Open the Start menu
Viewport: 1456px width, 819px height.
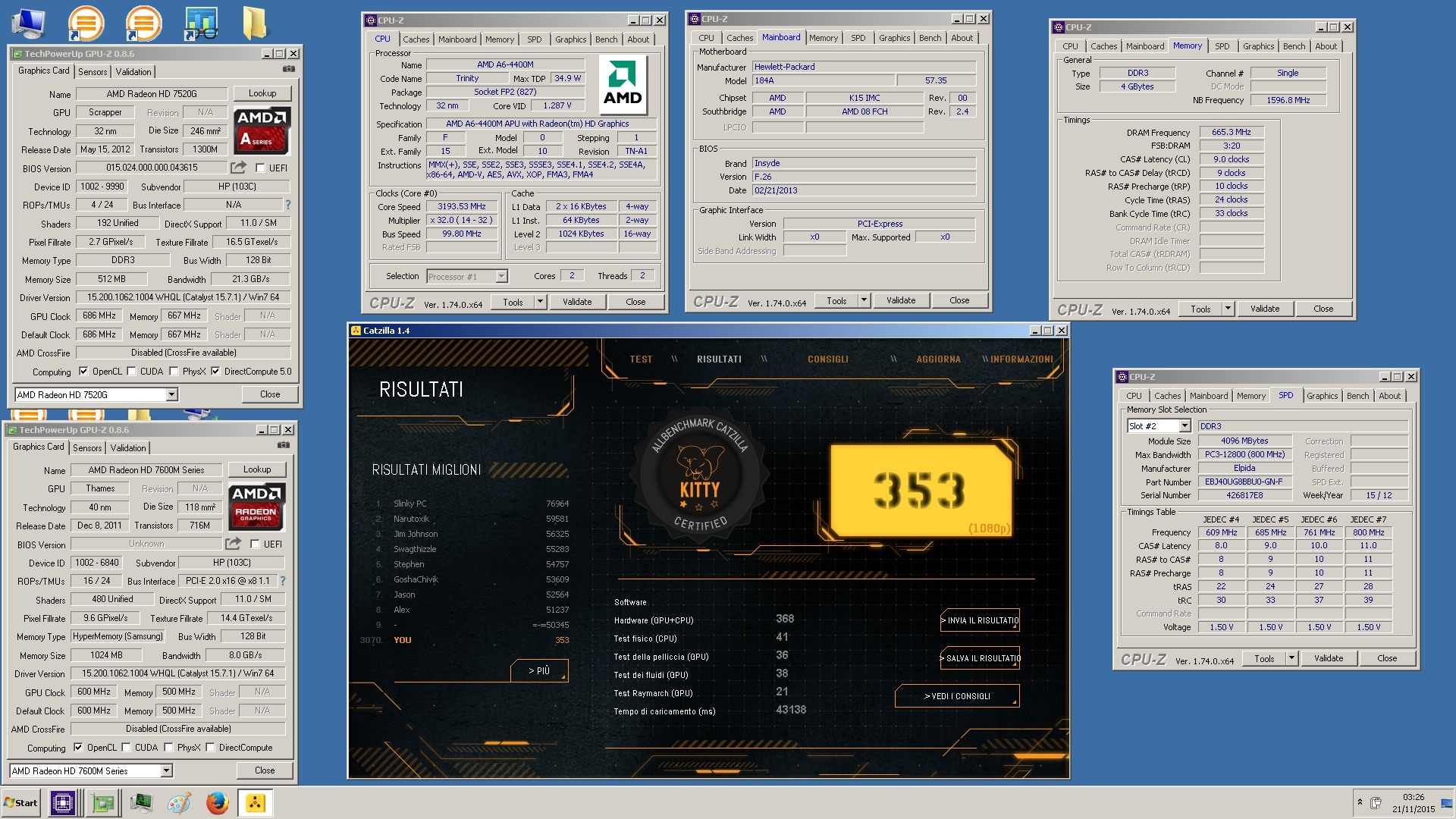point(21,802)
